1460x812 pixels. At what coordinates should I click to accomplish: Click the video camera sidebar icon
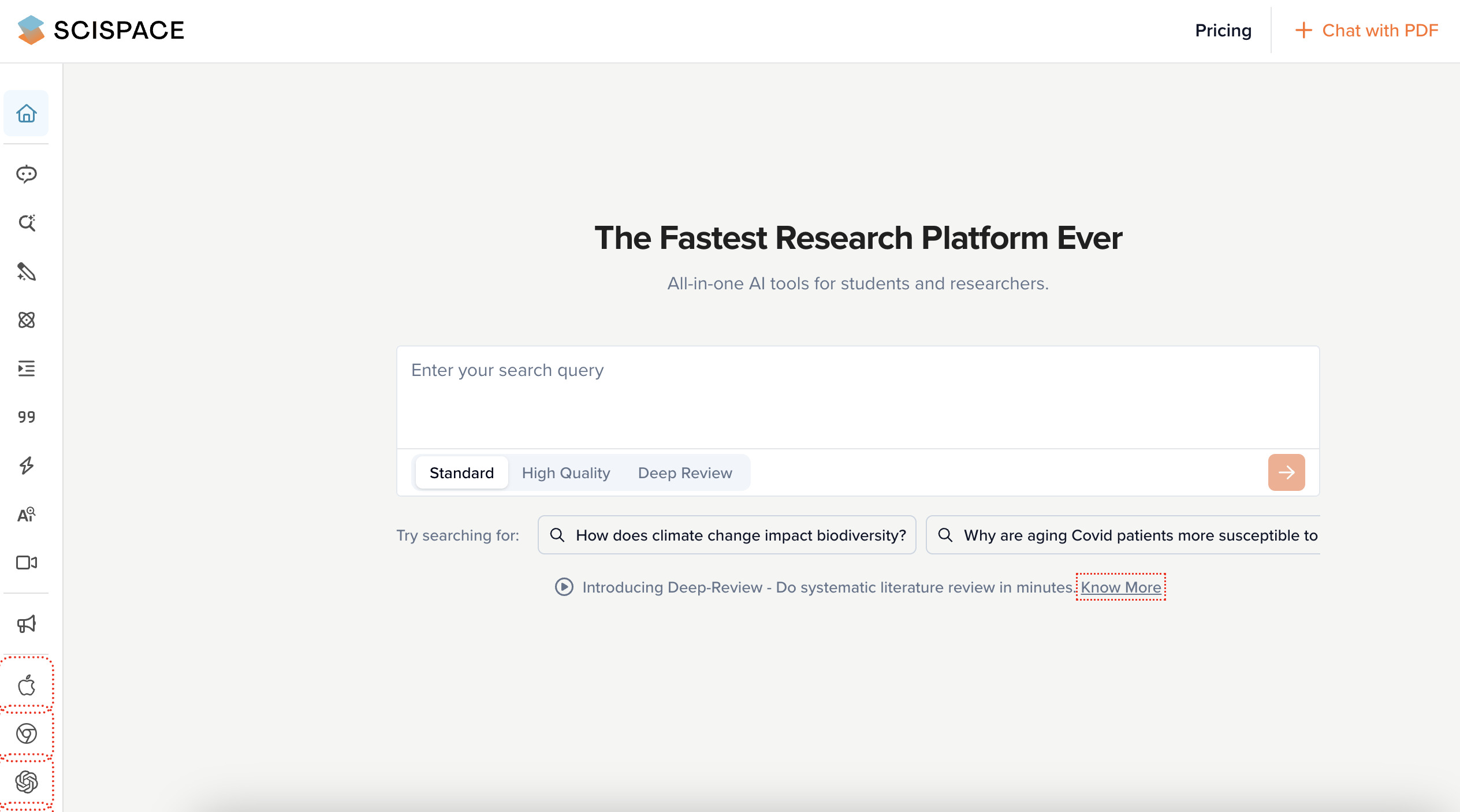point(27,563)
